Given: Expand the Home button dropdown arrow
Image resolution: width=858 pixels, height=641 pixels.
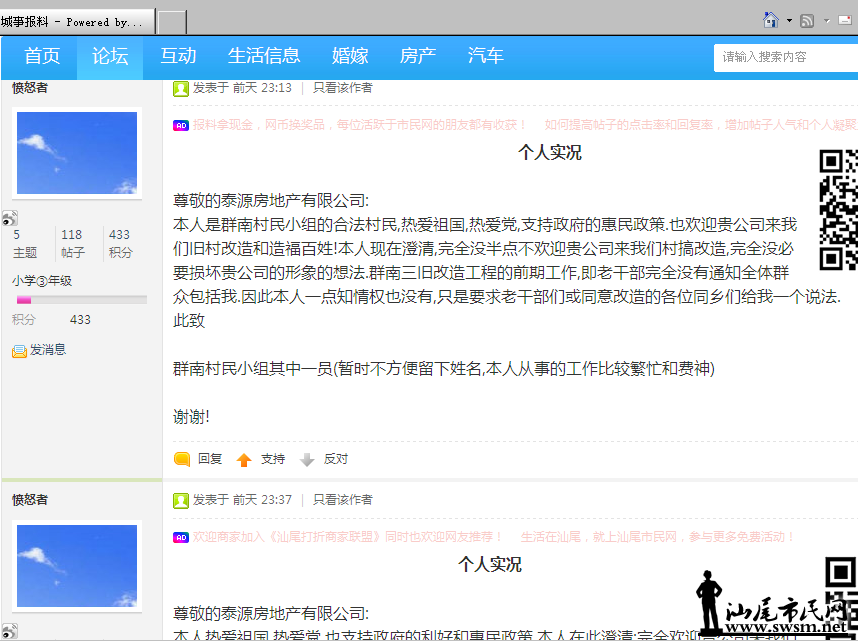Looking at the screenshot, I should [789, 21].
